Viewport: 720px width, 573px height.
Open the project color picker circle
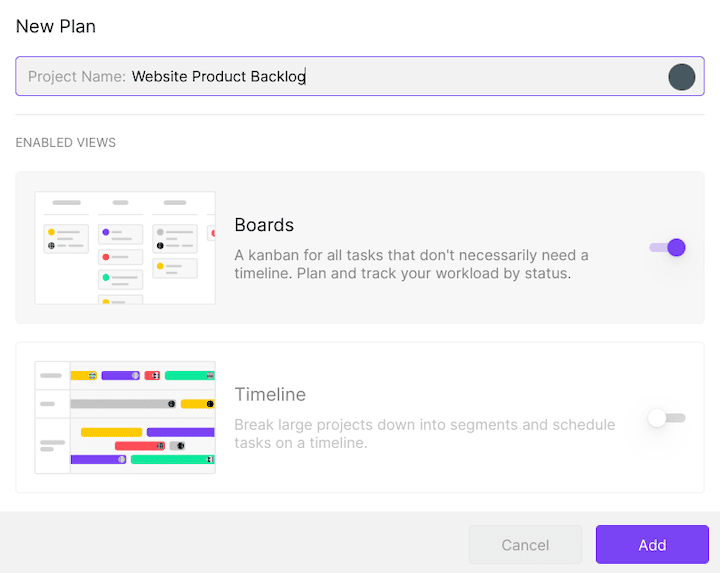pyautogui.click(x=681, y=77)
